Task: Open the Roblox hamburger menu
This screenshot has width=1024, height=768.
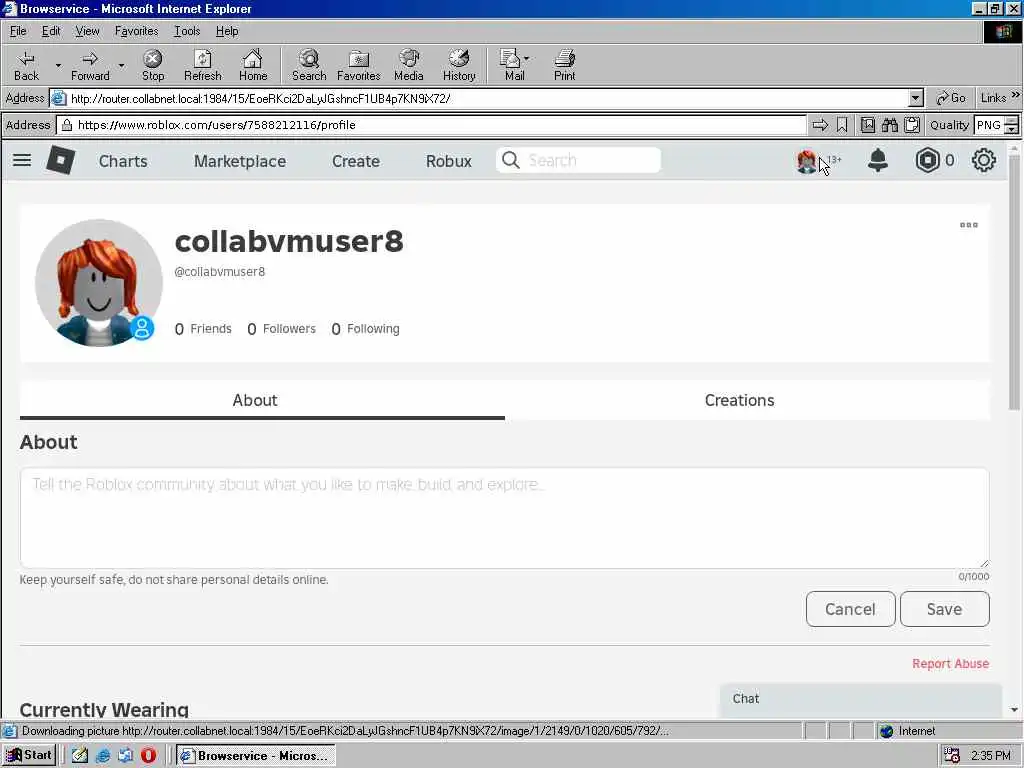Action: (22, 160)
